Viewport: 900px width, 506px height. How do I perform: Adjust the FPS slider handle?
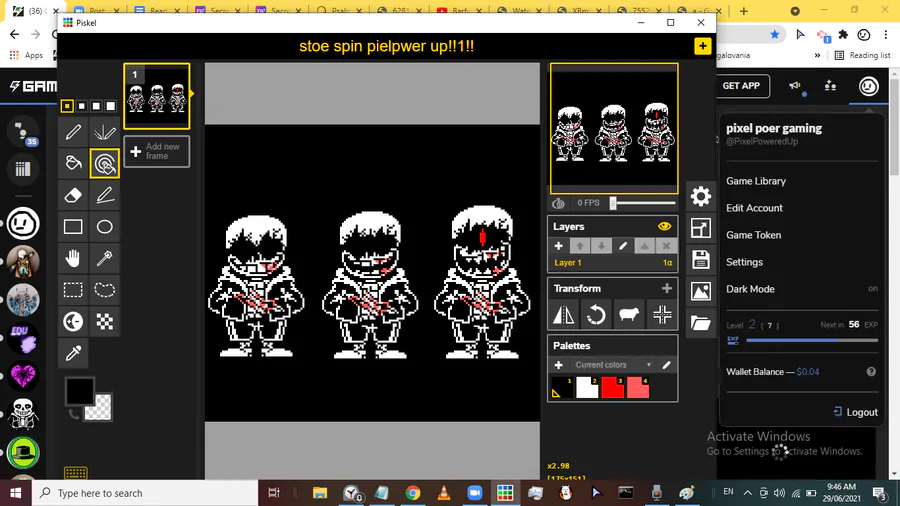click(x=613, y=203)
